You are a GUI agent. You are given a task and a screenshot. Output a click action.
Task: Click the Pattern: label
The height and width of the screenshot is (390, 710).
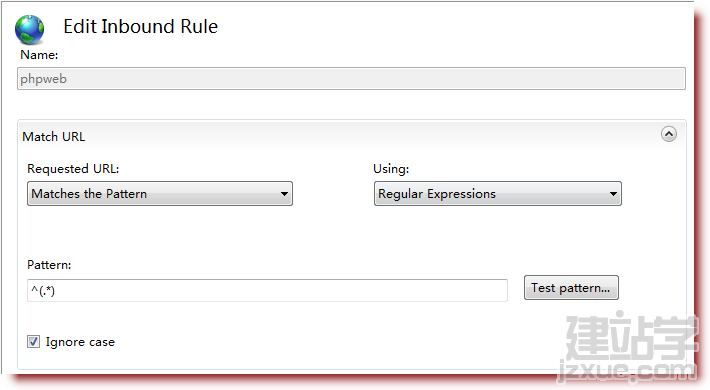coord(49,265)
